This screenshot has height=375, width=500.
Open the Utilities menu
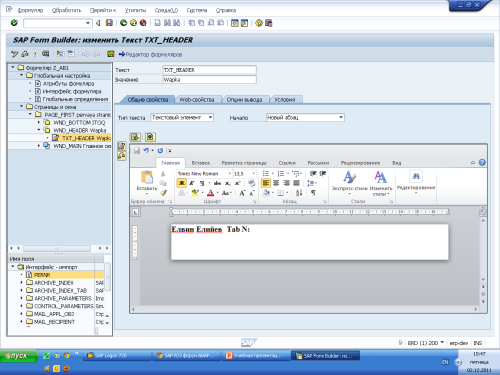point(135,10)
